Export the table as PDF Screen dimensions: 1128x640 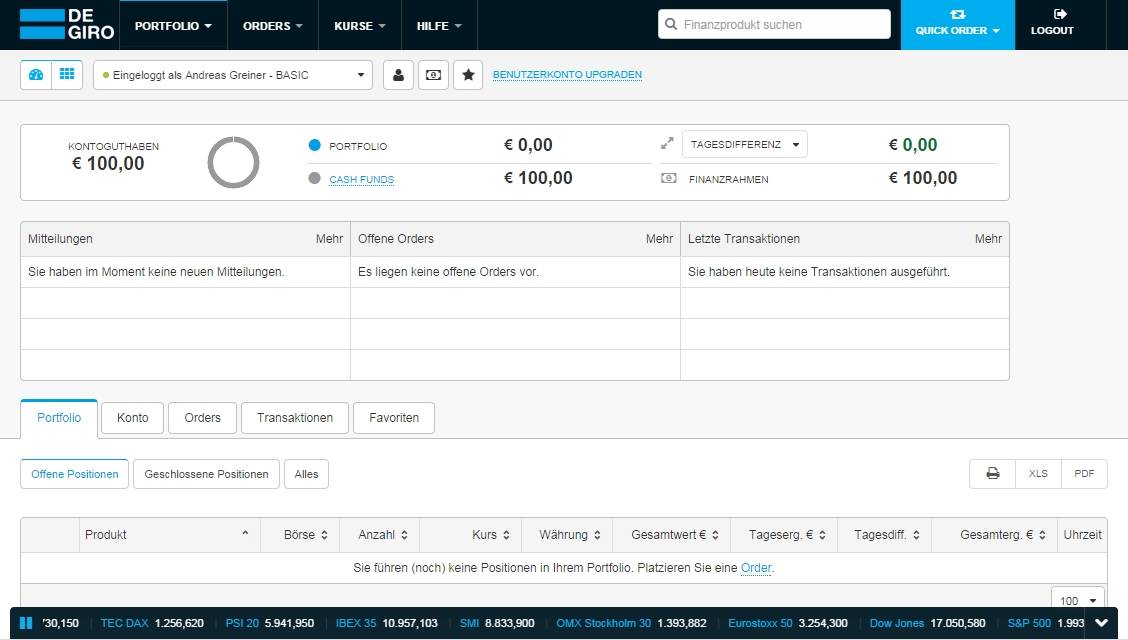click(x=1084, y=474)
